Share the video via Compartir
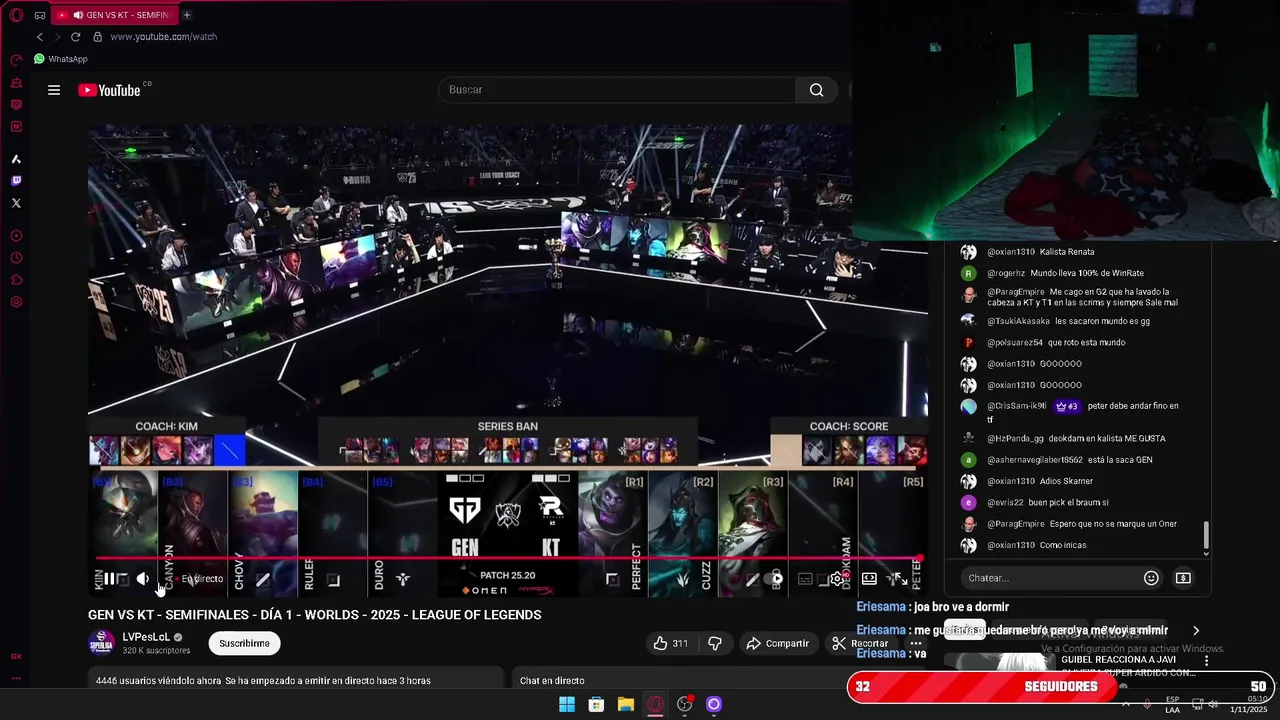The height and width of the screenshot is (720, 1280). (778, 643)
